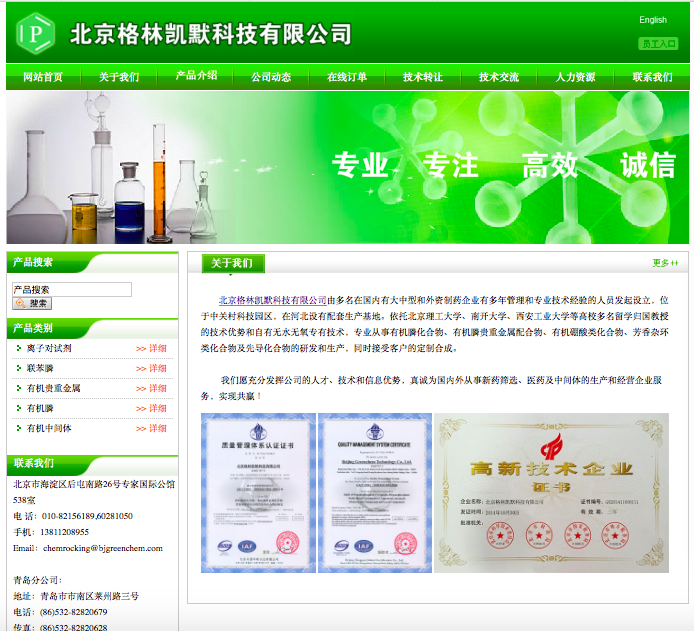Switch site language to English
694x631 pixels.
point(653,20)
